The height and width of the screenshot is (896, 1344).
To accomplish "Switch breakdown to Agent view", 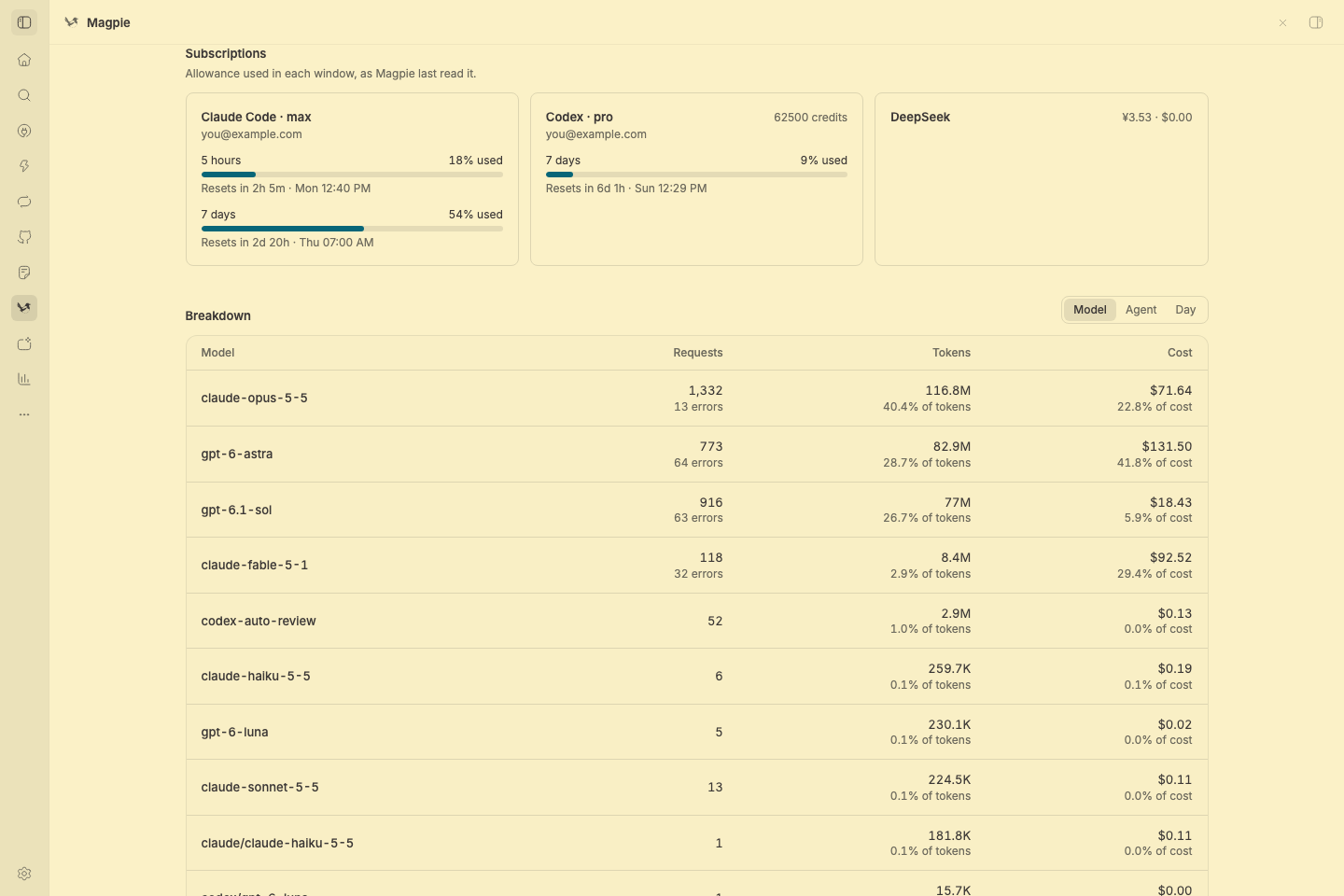I will point(1141,310).
